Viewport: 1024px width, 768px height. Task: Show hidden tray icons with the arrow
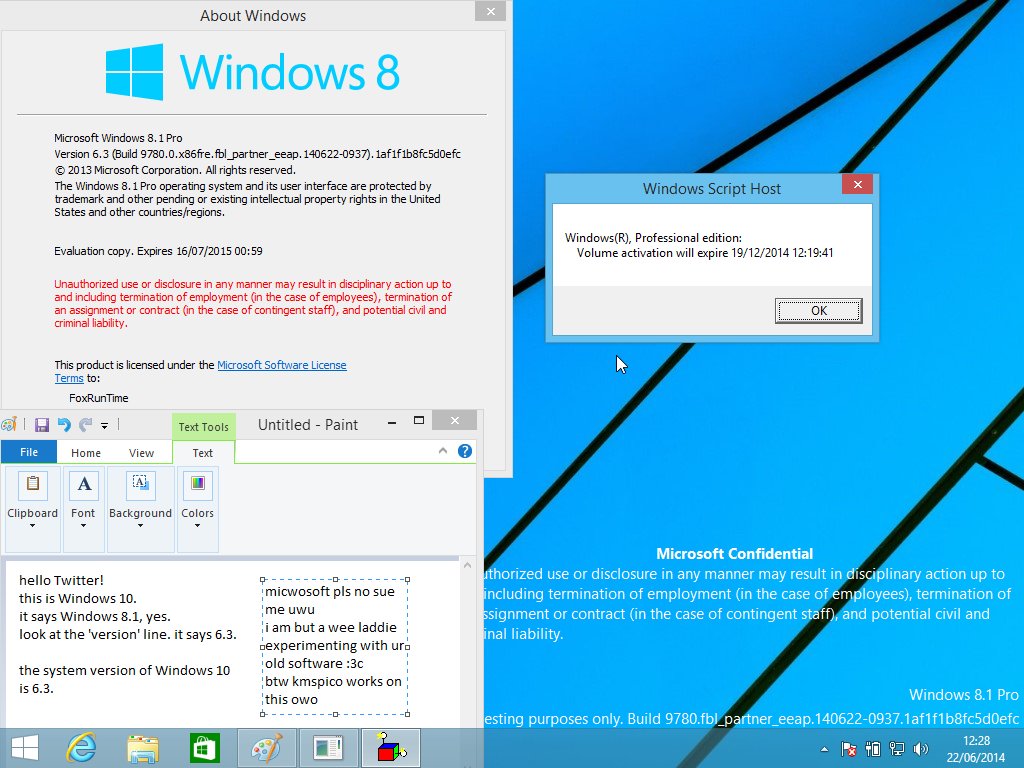[x=824, y=749]
